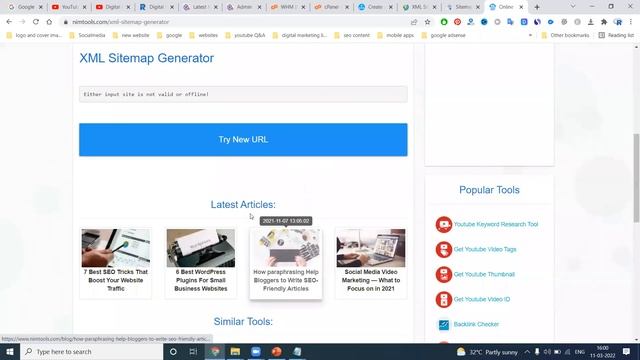Viewport: 640px width, 360px height.
Task: Close the Google tab
Action: 40,7
